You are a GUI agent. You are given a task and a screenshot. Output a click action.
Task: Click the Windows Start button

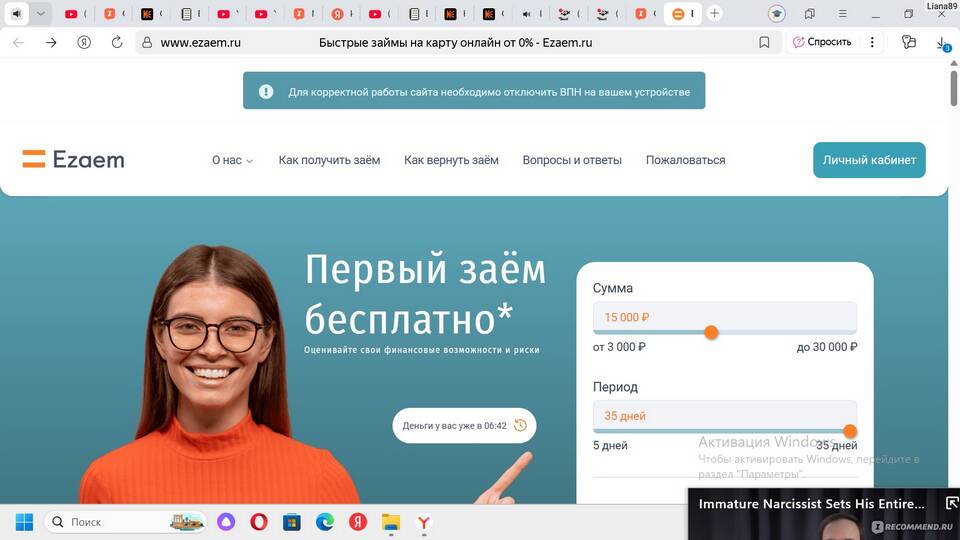(x=24, y=522)
